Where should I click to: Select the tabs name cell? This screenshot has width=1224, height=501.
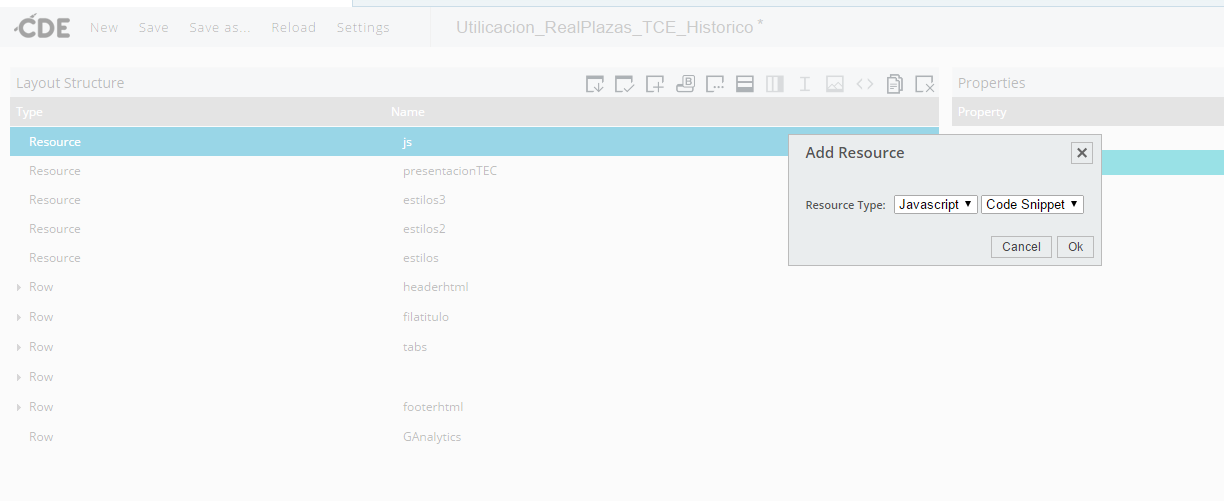coord(415,347)
